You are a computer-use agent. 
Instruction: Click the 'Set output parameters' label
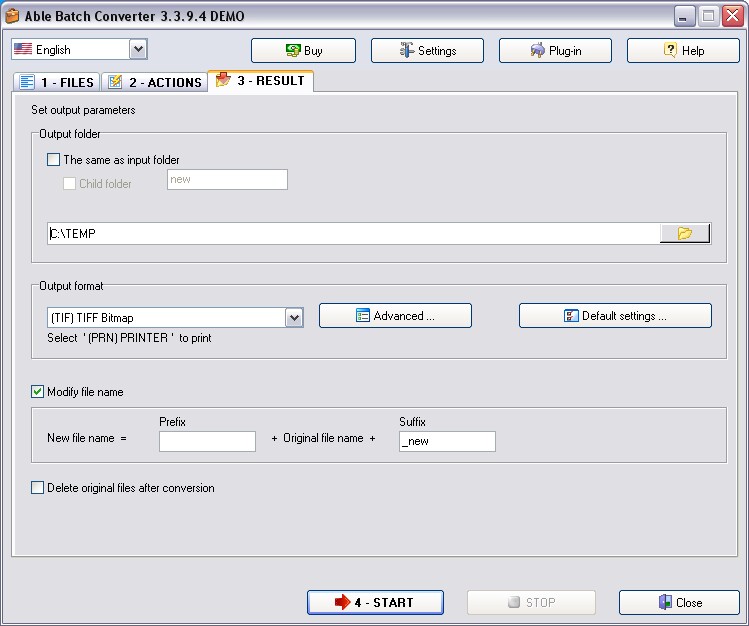pyautogui.click(x=83, y=110)
